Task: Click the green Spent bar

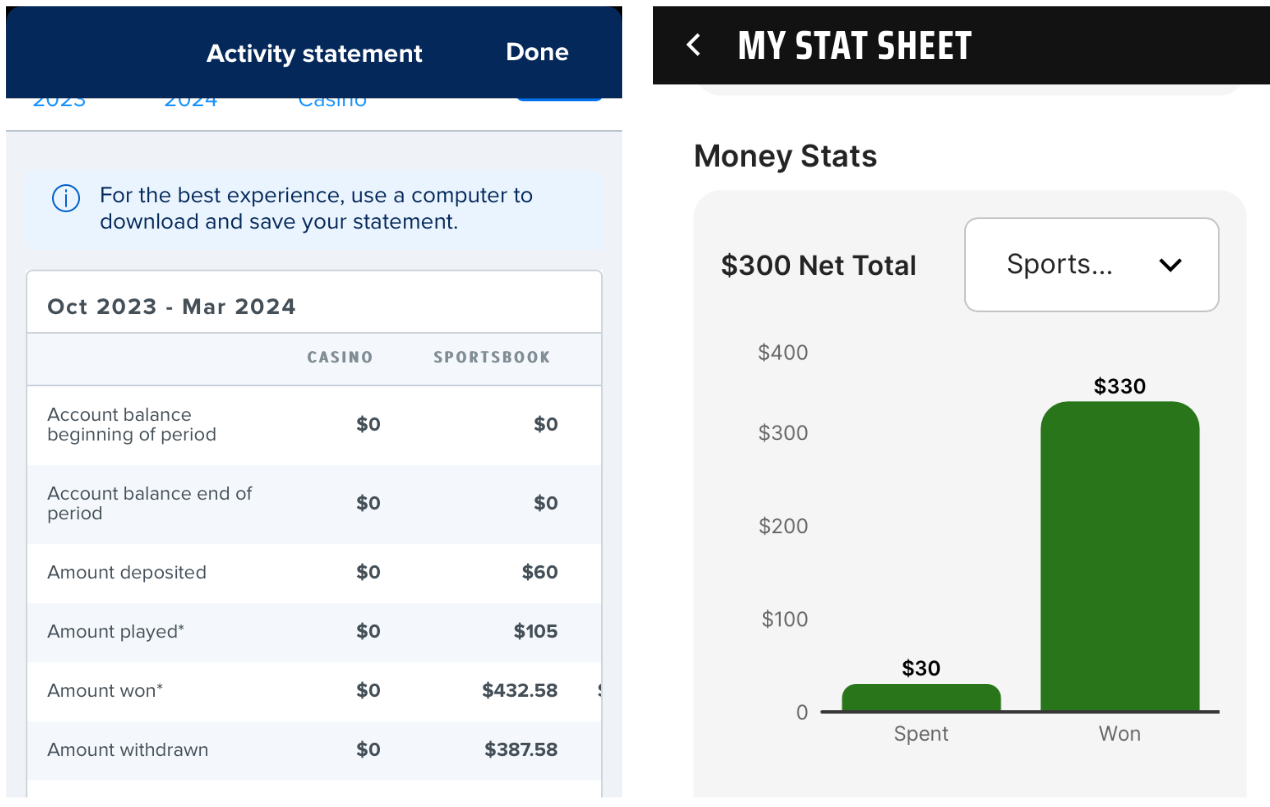Action: 921,698
